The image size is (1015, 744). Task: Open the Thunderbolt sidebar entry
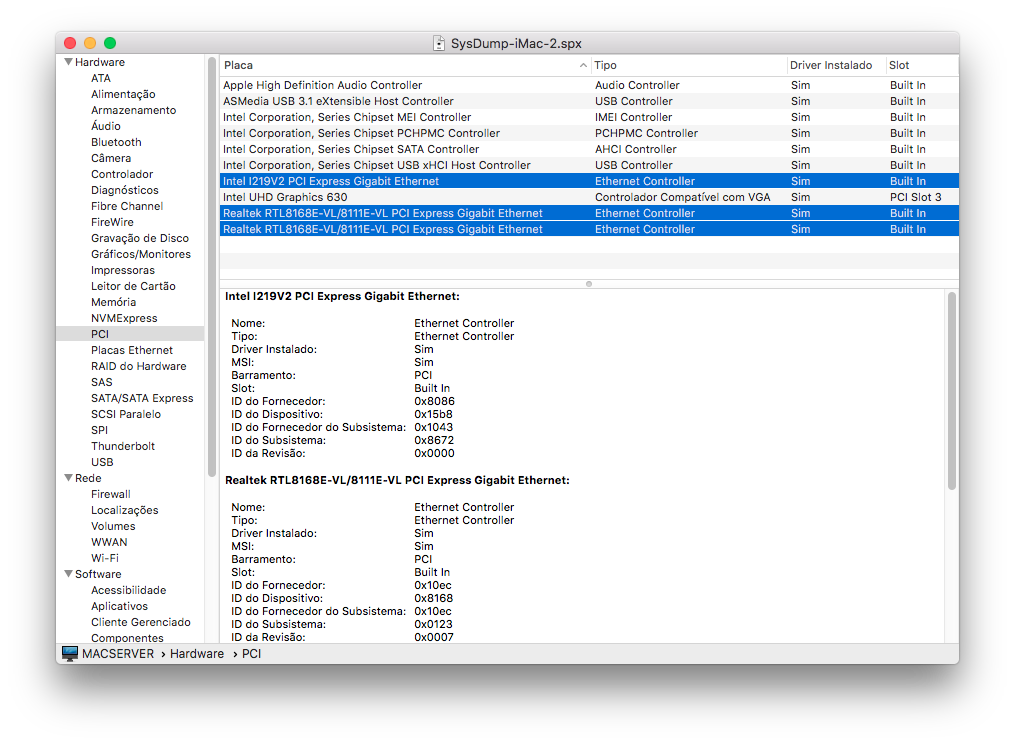tap(123, 446)
